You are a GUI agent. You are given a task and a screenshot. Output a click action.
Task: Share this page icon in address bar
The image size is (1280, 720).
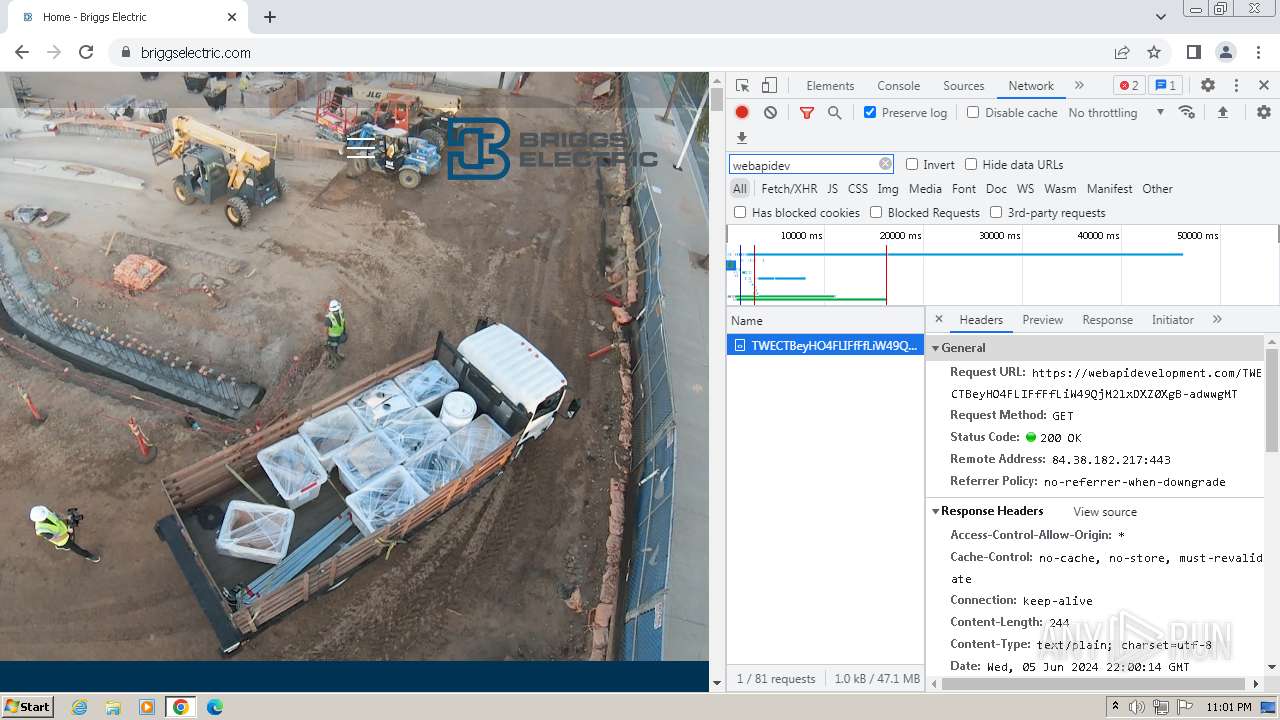coord(1122,52)
